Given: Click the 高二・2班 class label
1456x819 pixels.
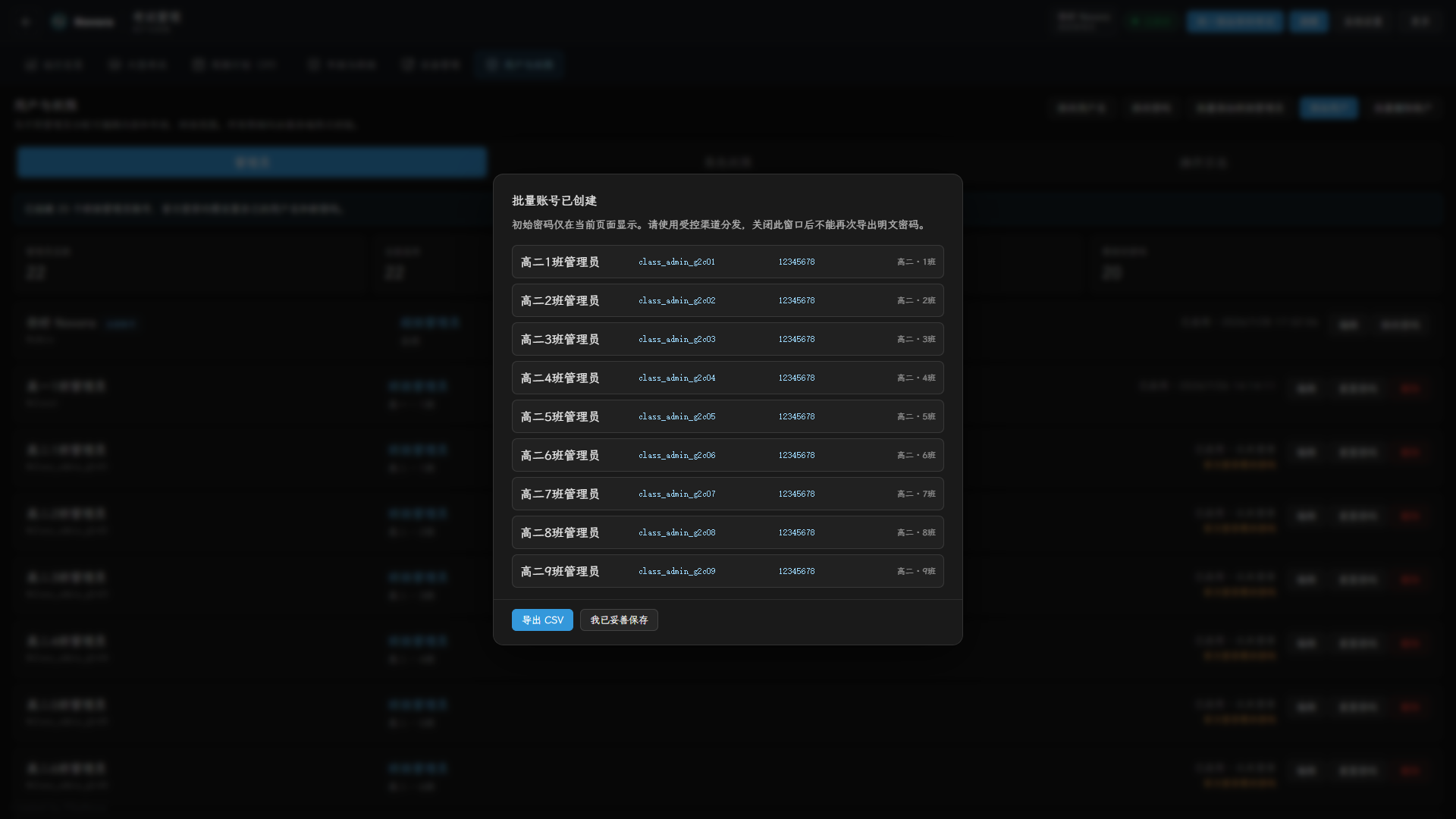Looking at the screenshot, I should point(916,300).
